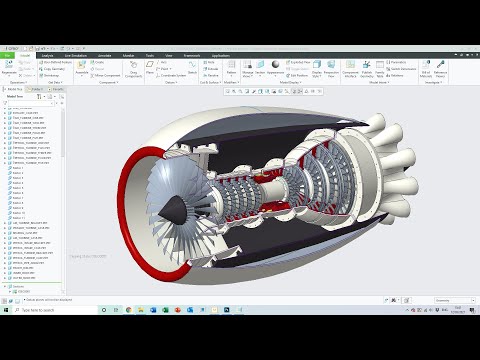
Task: Click the Parameters button
Action: pos(396,62)
